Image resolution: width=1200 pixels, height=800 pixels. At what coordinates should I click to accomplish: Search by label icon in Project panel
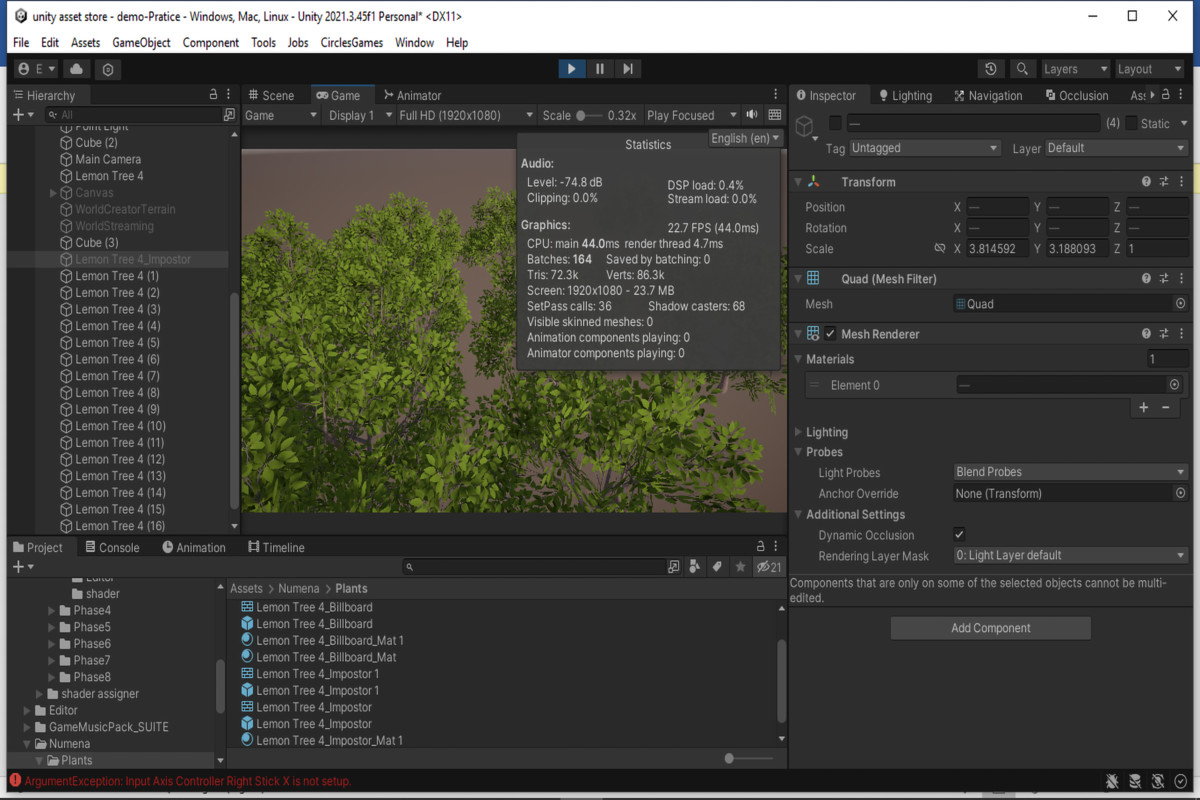point(717,567)
